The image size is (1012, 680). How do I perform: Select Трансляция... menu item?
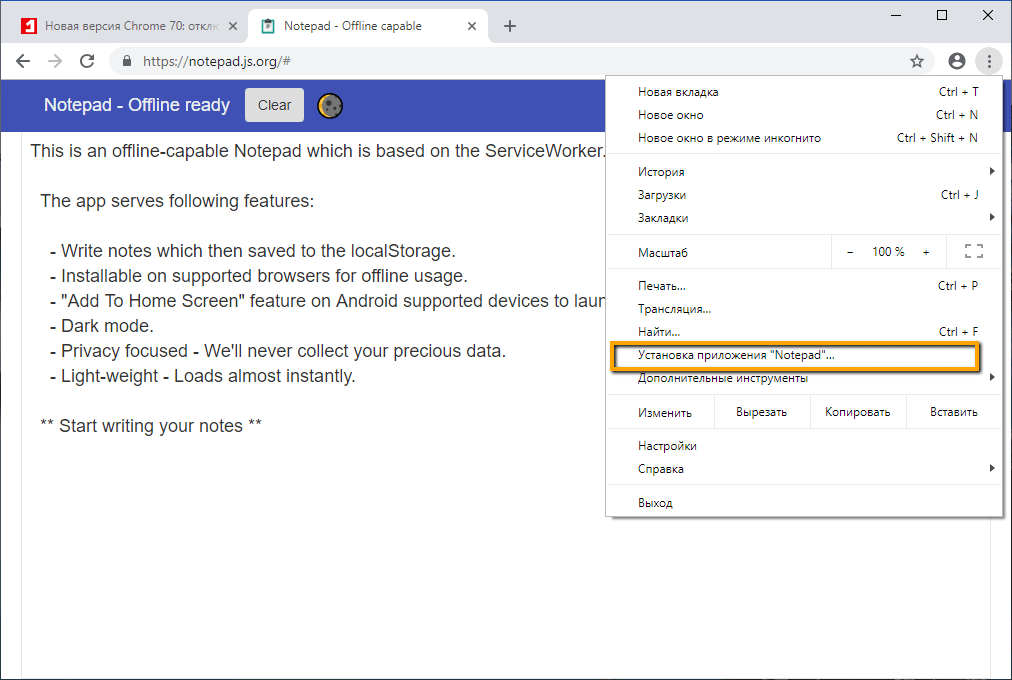point(804,309)
